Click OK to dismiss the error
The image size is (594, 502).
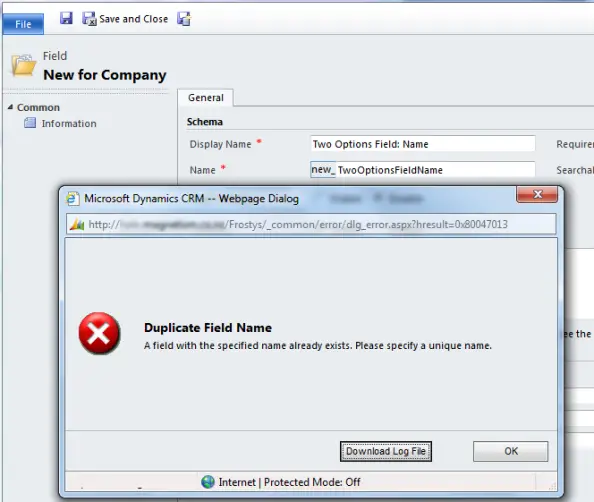[x=510, y=451]
